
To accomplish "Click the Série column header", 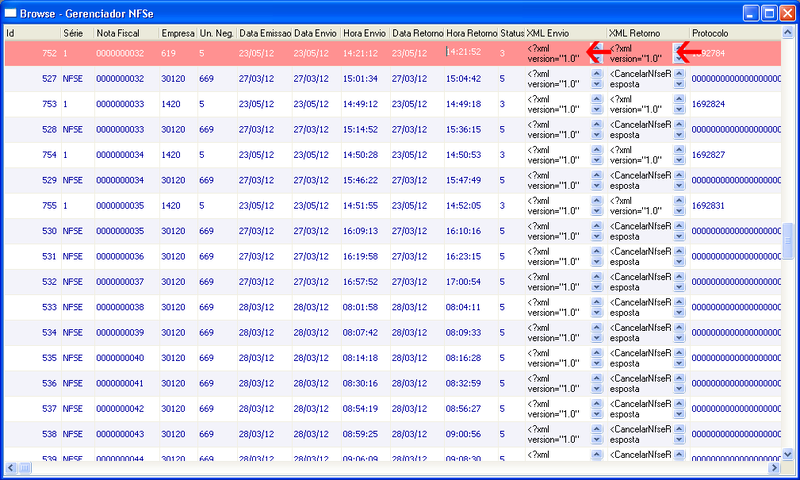I will pos(78,33).
